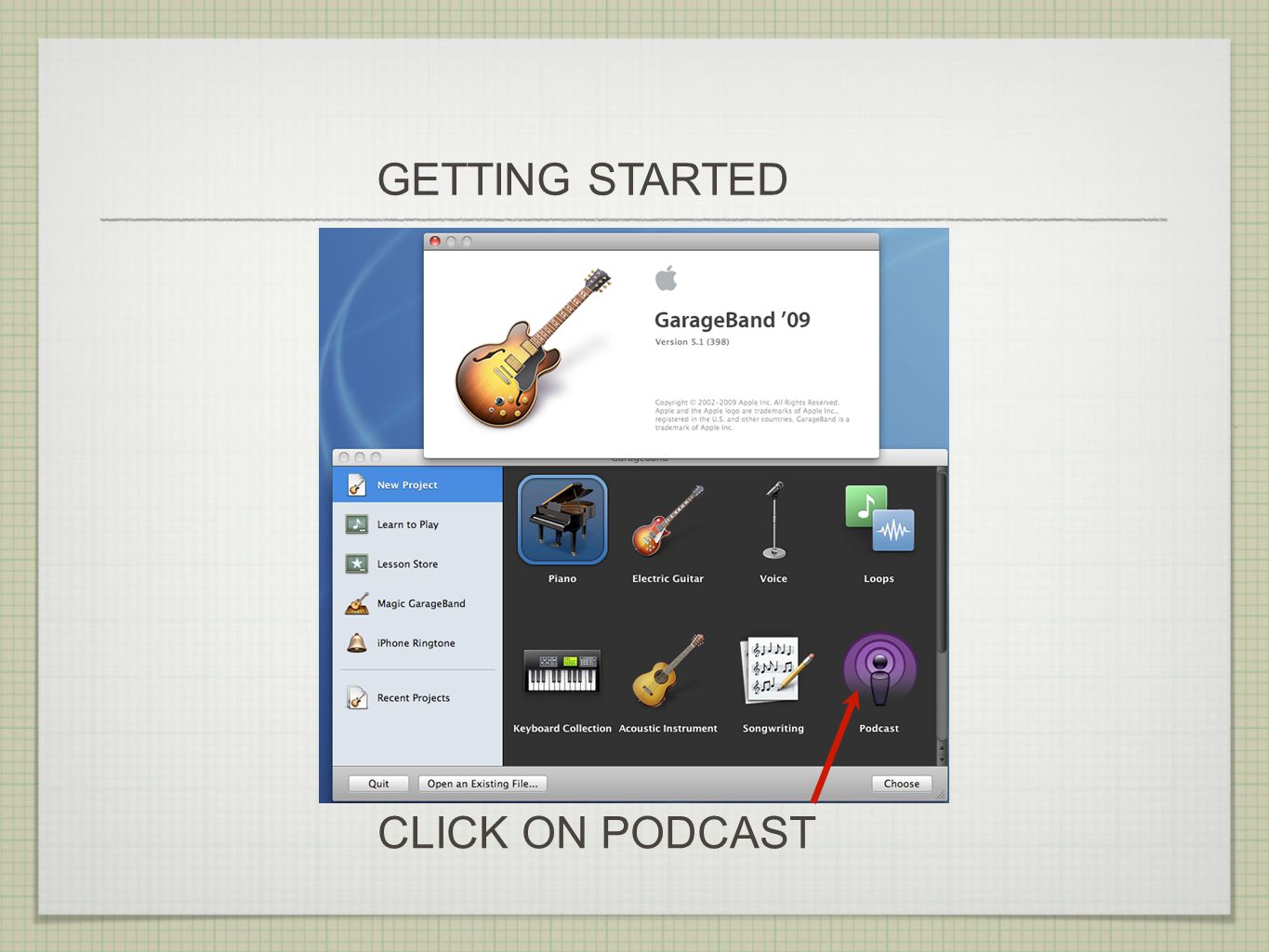Click the New Project guitar document icon

(x=357, y=485)
